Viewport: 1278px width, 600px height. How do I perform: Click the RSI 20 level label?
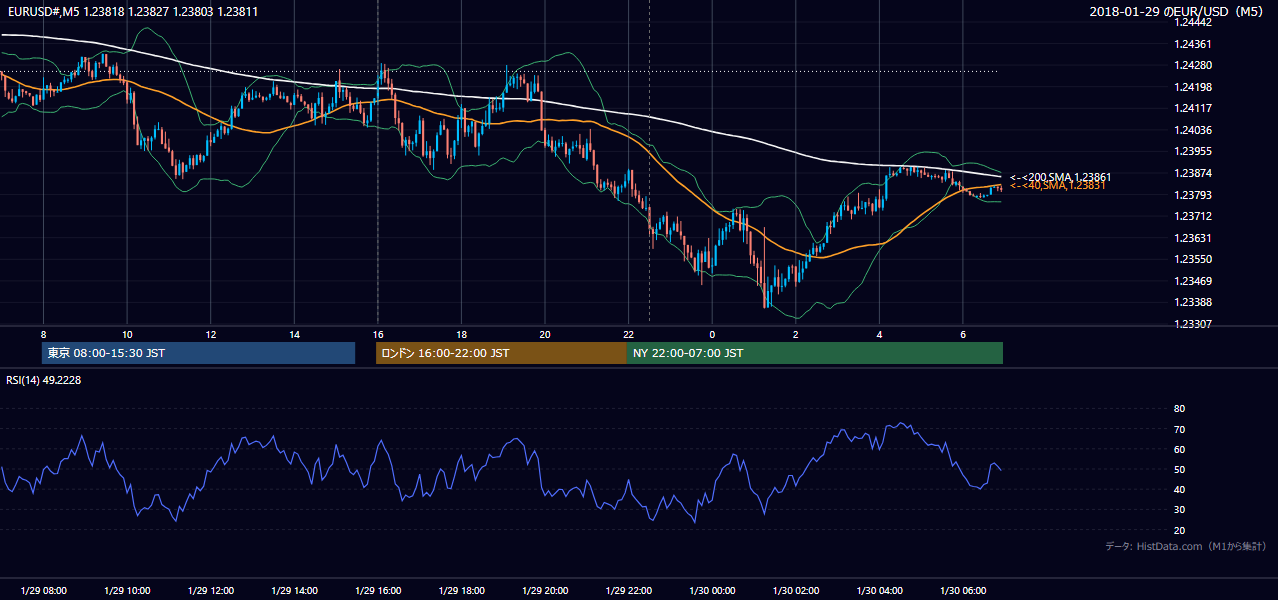[1180, 530]
